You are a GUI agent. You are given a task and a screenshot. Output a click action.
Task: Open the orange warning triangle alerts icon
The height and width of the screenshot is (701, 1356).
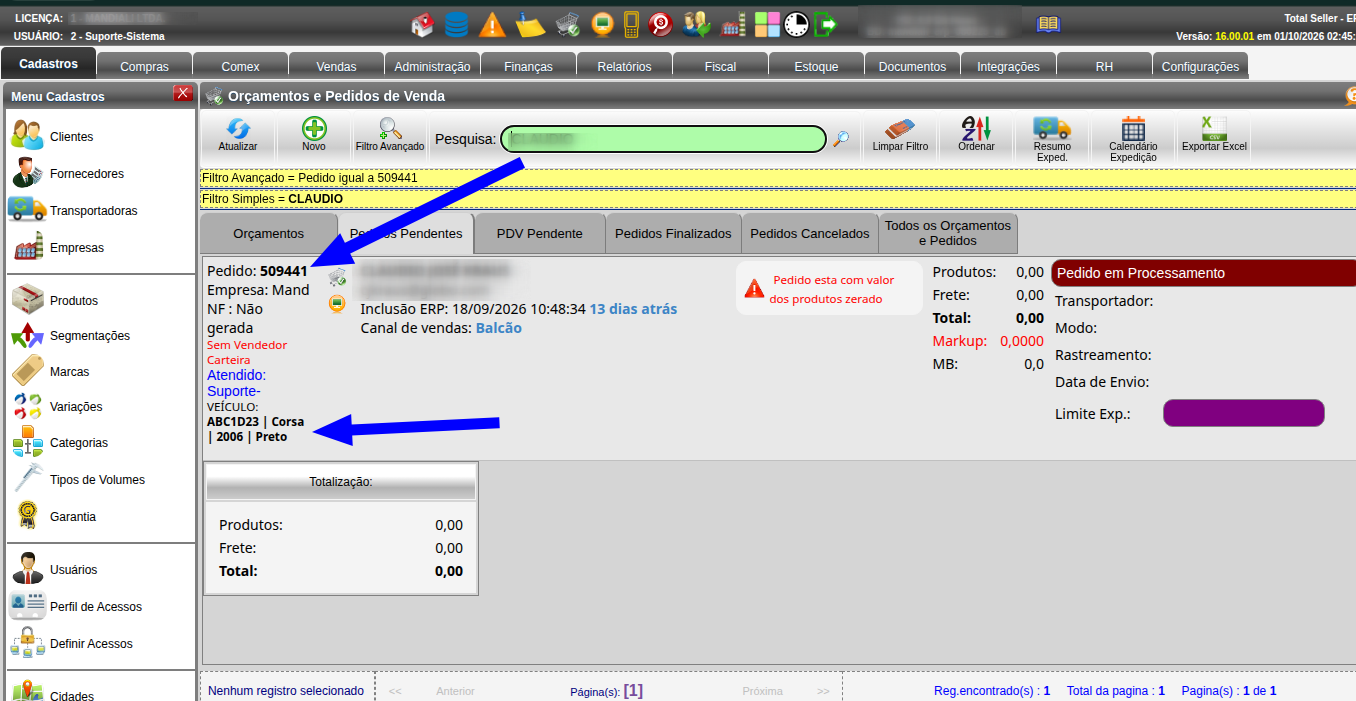point(492,24)
